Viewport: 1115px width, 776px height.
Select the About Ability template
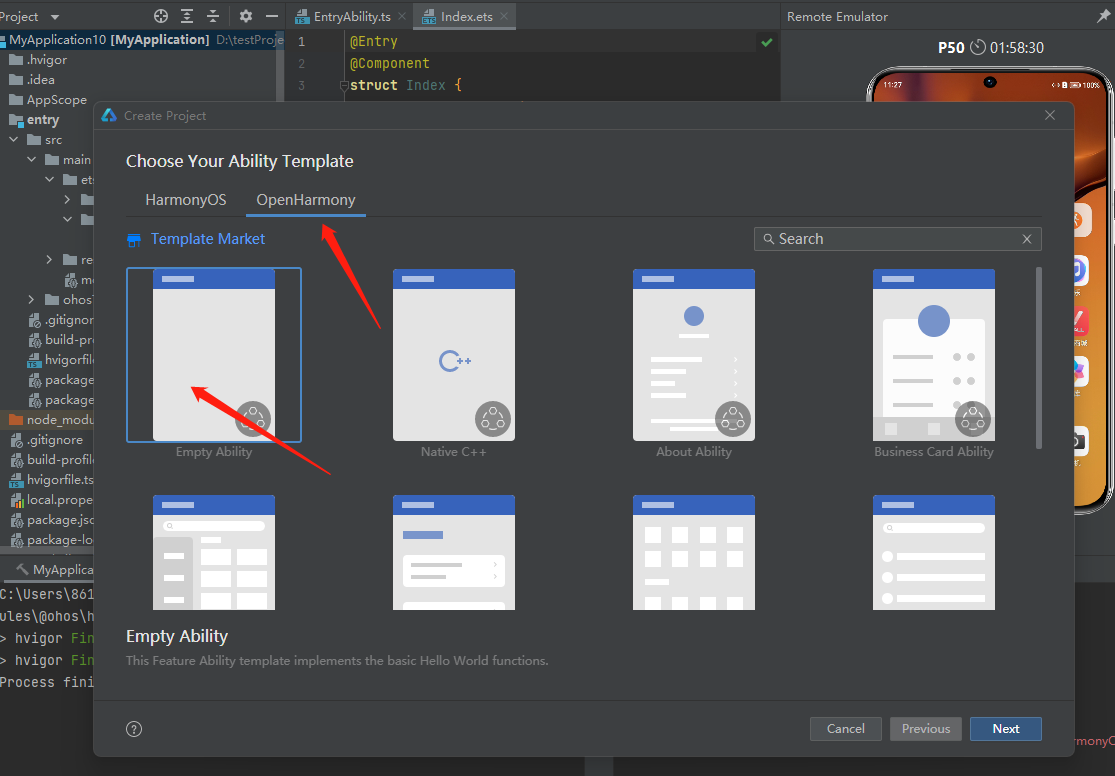pyautogui.click(x=694, y=355)
